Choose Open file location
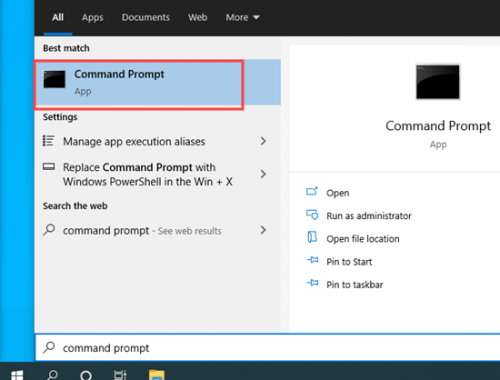The image size is (500, 380). click(363, 239)
